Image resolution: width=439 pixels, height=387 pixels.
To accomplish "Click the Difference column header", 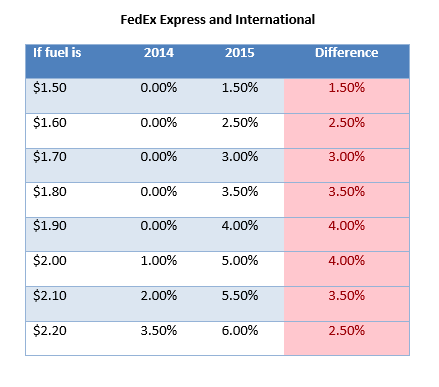I will tap(347, 53).
